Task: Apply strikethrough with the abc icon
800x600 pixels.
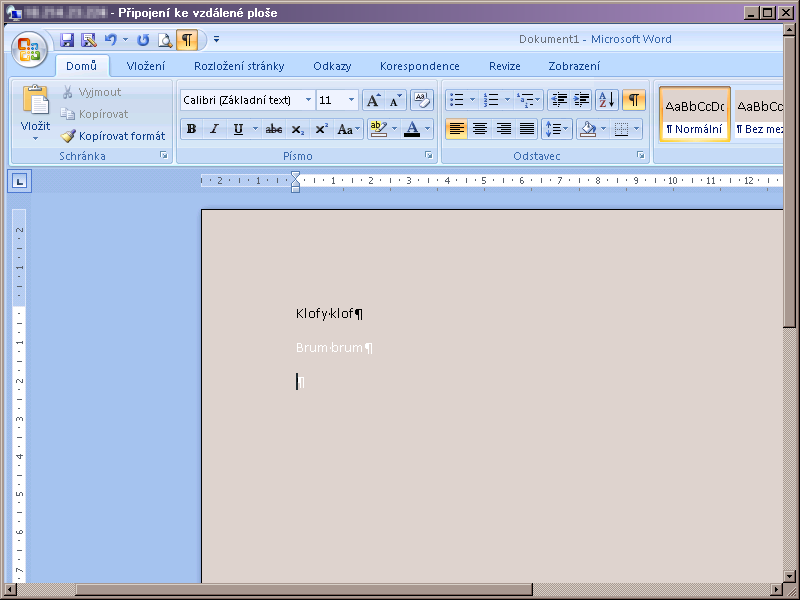Action: 273,129
